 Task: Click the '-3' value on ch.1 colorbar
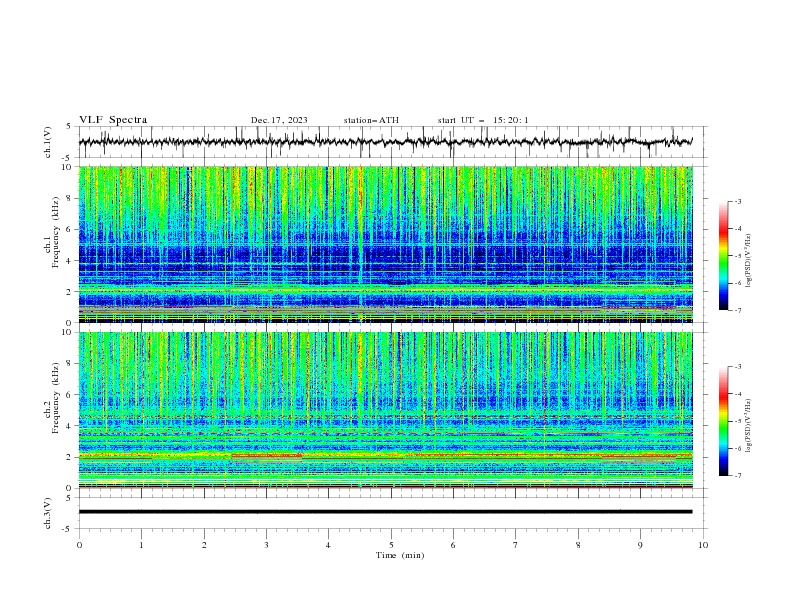[x=737, y=201]
